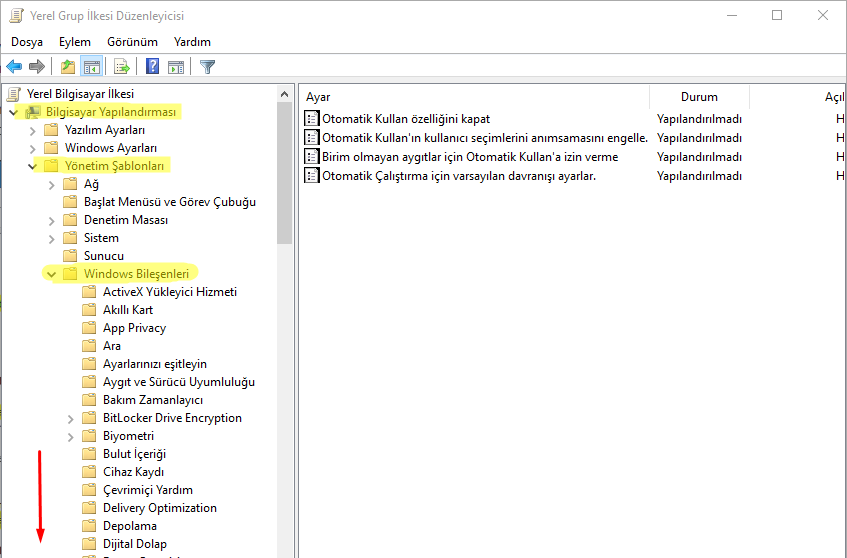847x558 pixels.
Task: Select Otomatik Kullan özelliğini kapat setting
Action: tap(406, 118)
